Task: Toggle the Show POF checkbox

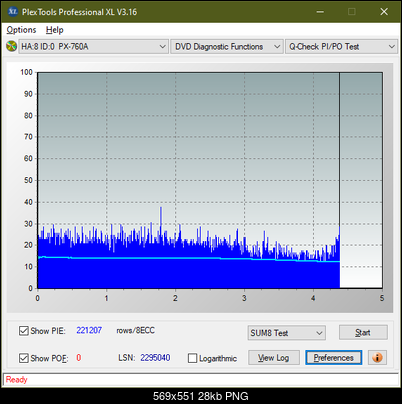Action: (x=24, y=358)
